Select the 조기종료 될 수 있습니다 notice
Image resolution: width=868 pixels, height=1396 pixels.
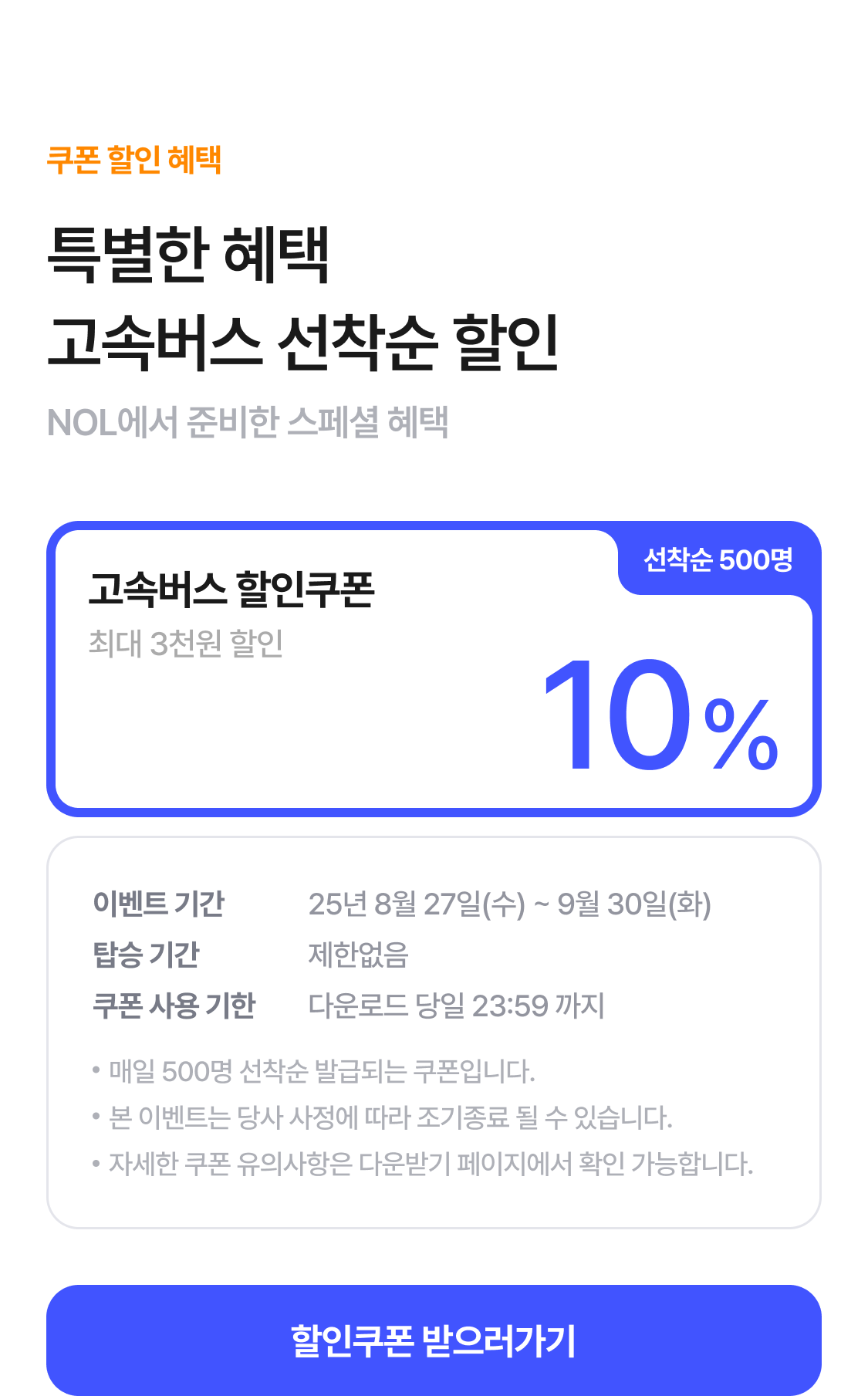pos(382,1117)
